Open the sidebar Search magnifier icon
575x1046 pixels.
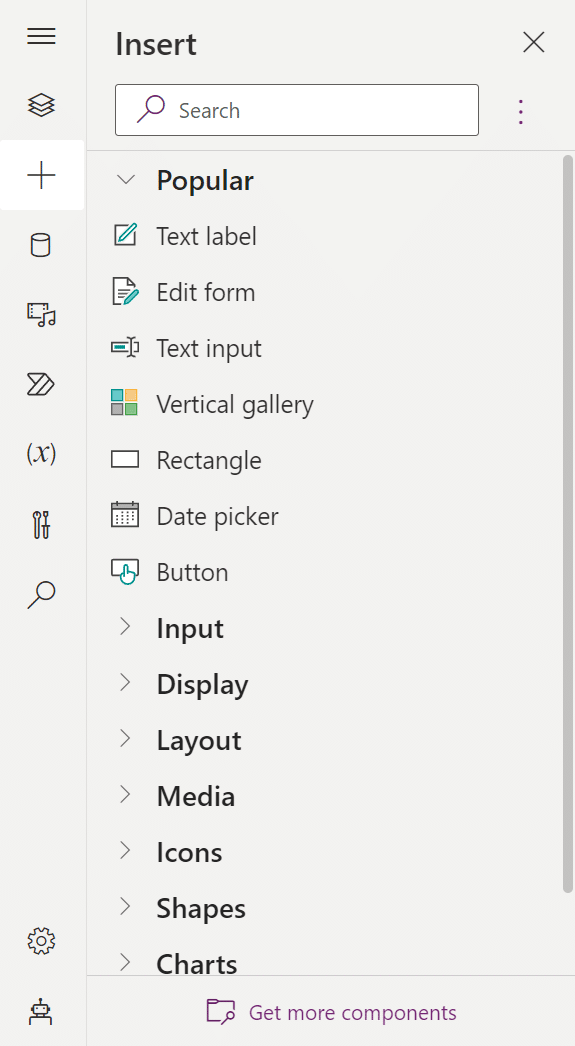tap(41, 594)
